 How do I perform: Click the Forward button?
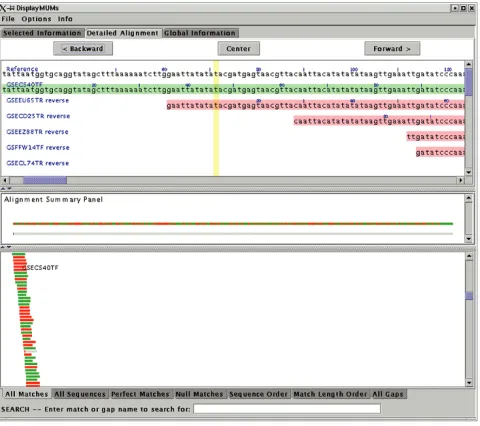[392, 49]
